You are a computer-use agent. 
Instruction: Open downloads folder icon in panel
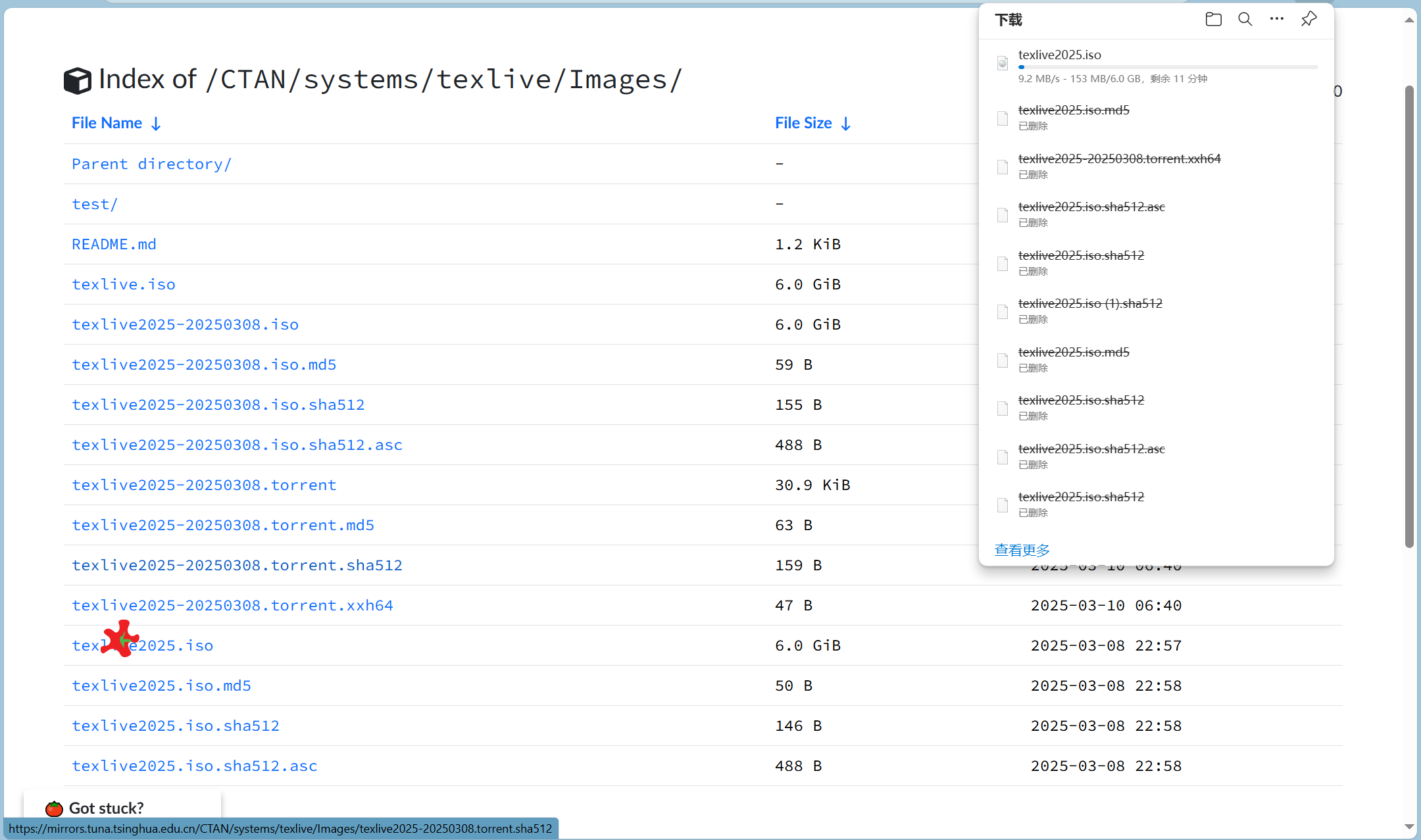1213,19
